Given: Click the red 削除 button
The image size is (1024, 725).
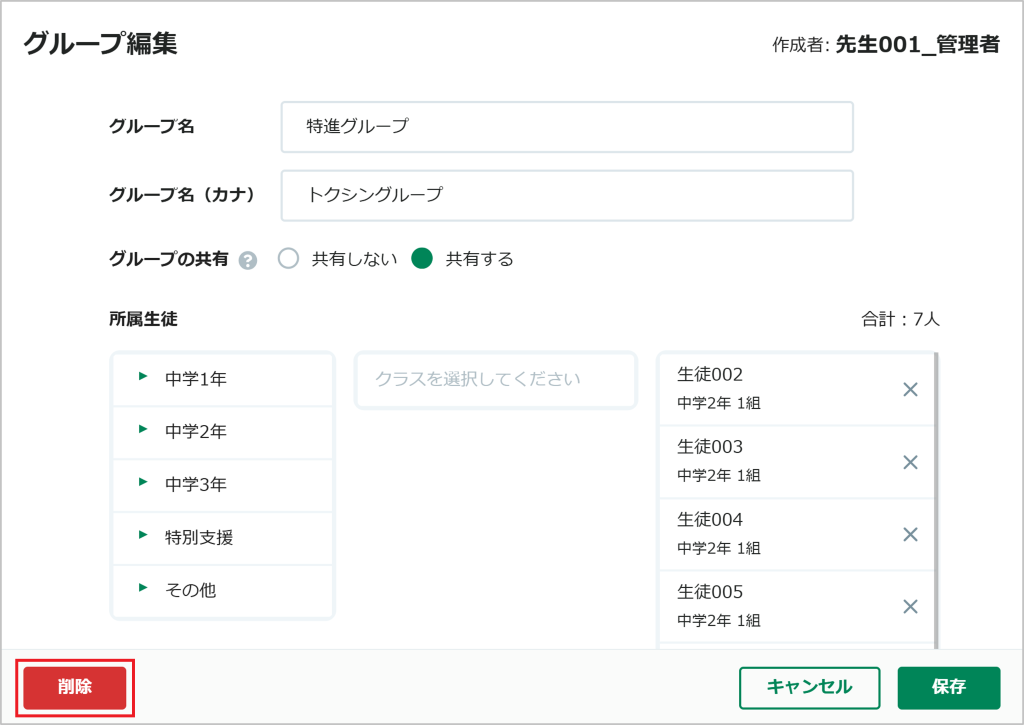Looking at the screenshot, I should tap(74, 687).
